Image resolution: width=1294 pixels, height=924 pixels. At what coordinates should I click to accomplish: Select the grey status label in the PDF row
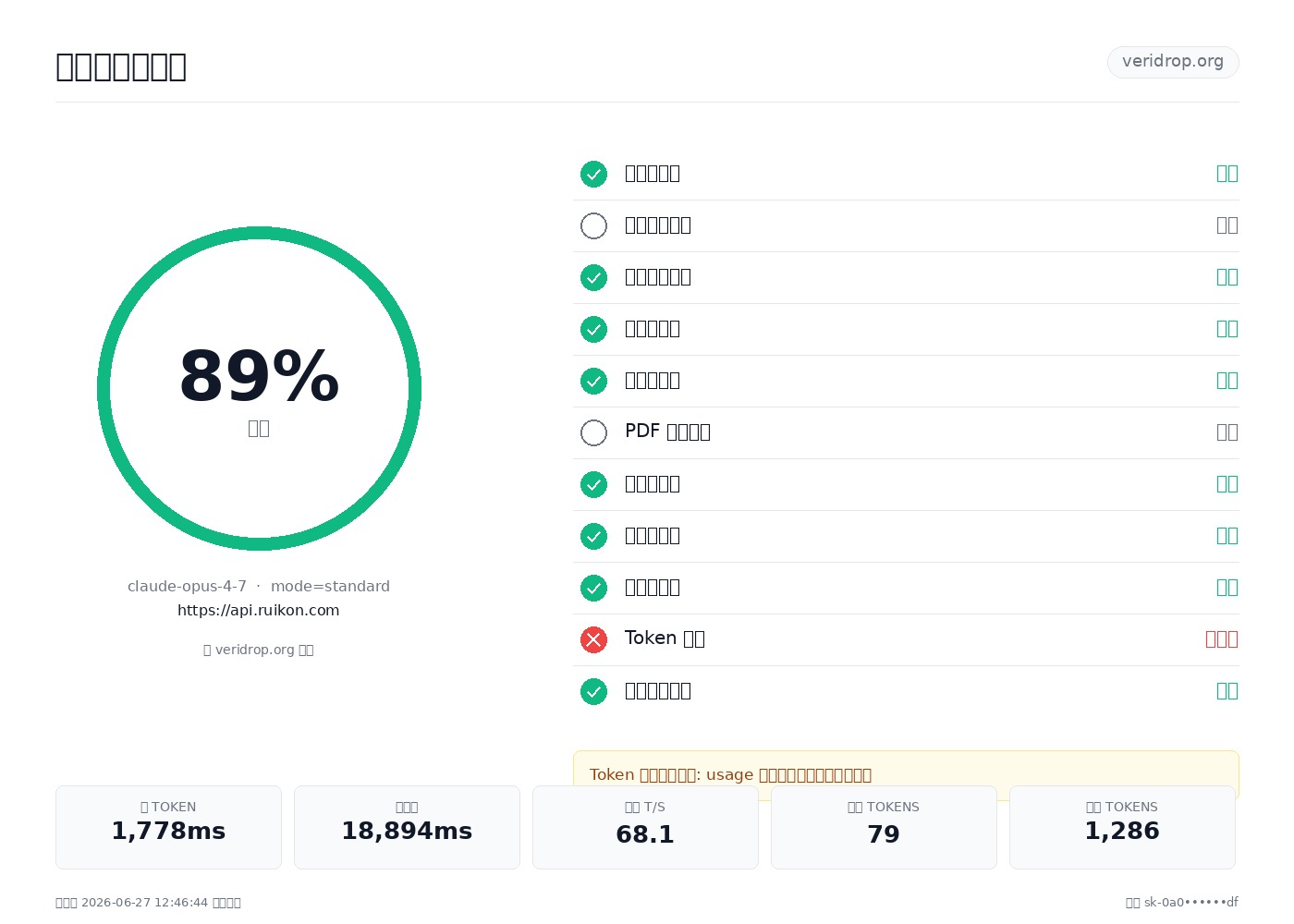(x=1227, y=432)
